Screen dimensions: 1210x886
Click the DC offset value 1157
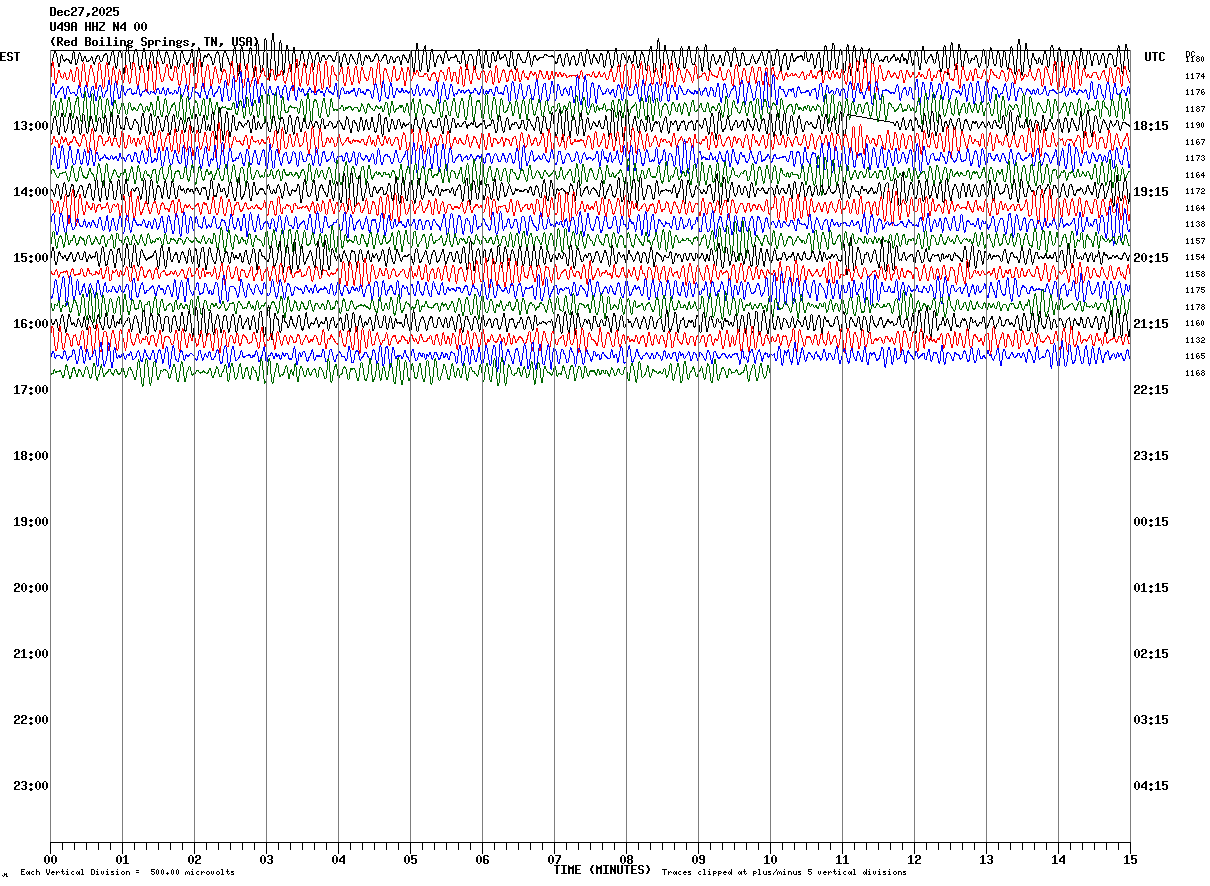(1195, 241)
